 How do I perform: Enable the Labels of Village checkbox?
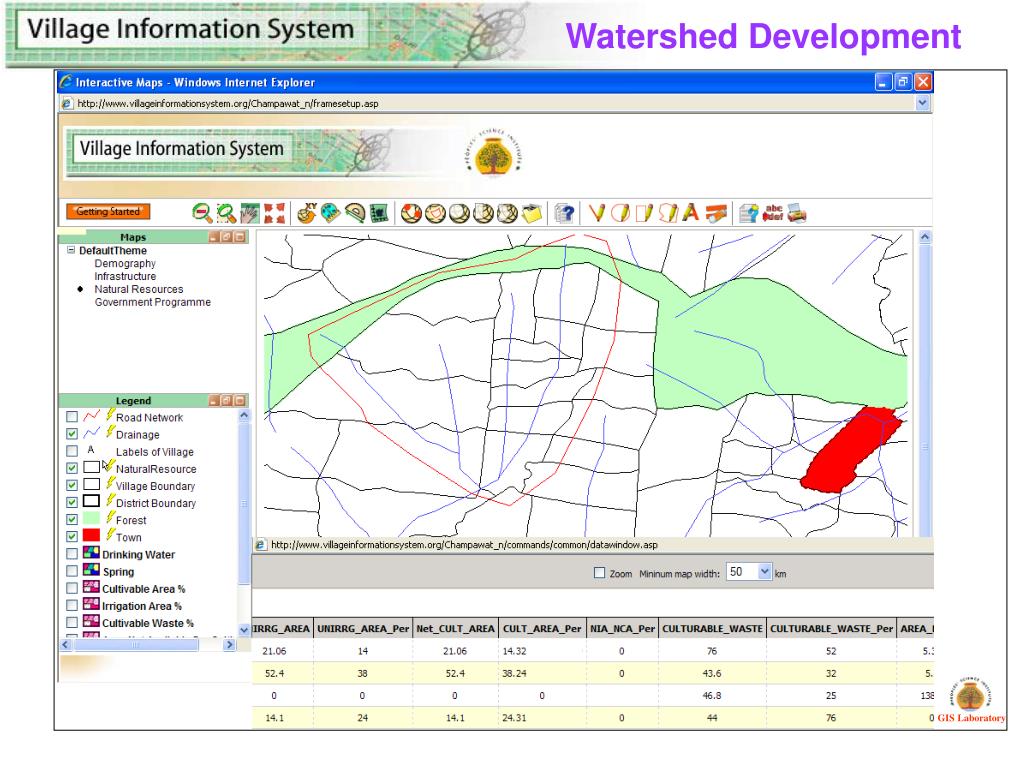click(72, 451)
